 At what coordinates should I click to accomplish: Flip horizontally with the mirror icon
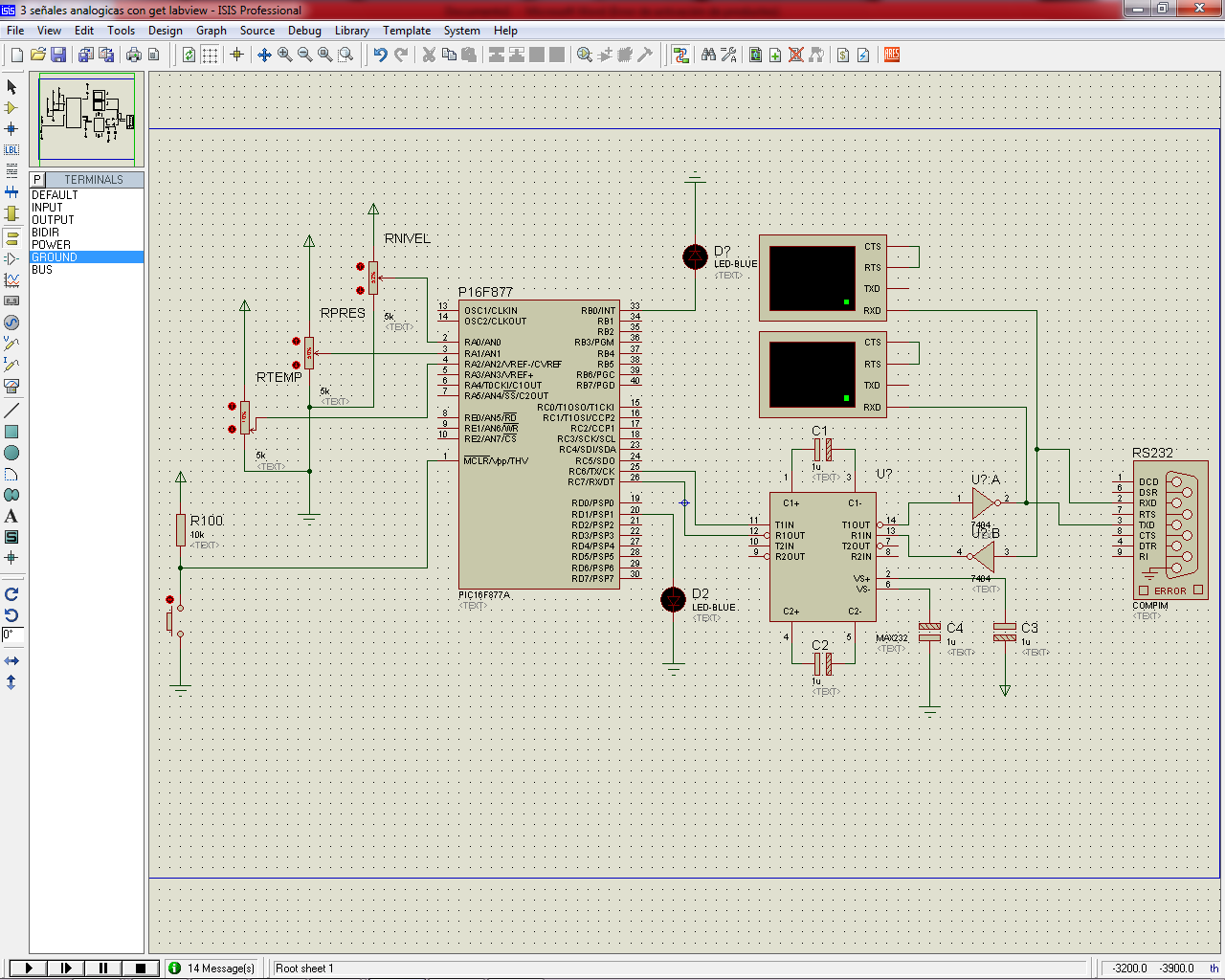click(x=11, y=660)
